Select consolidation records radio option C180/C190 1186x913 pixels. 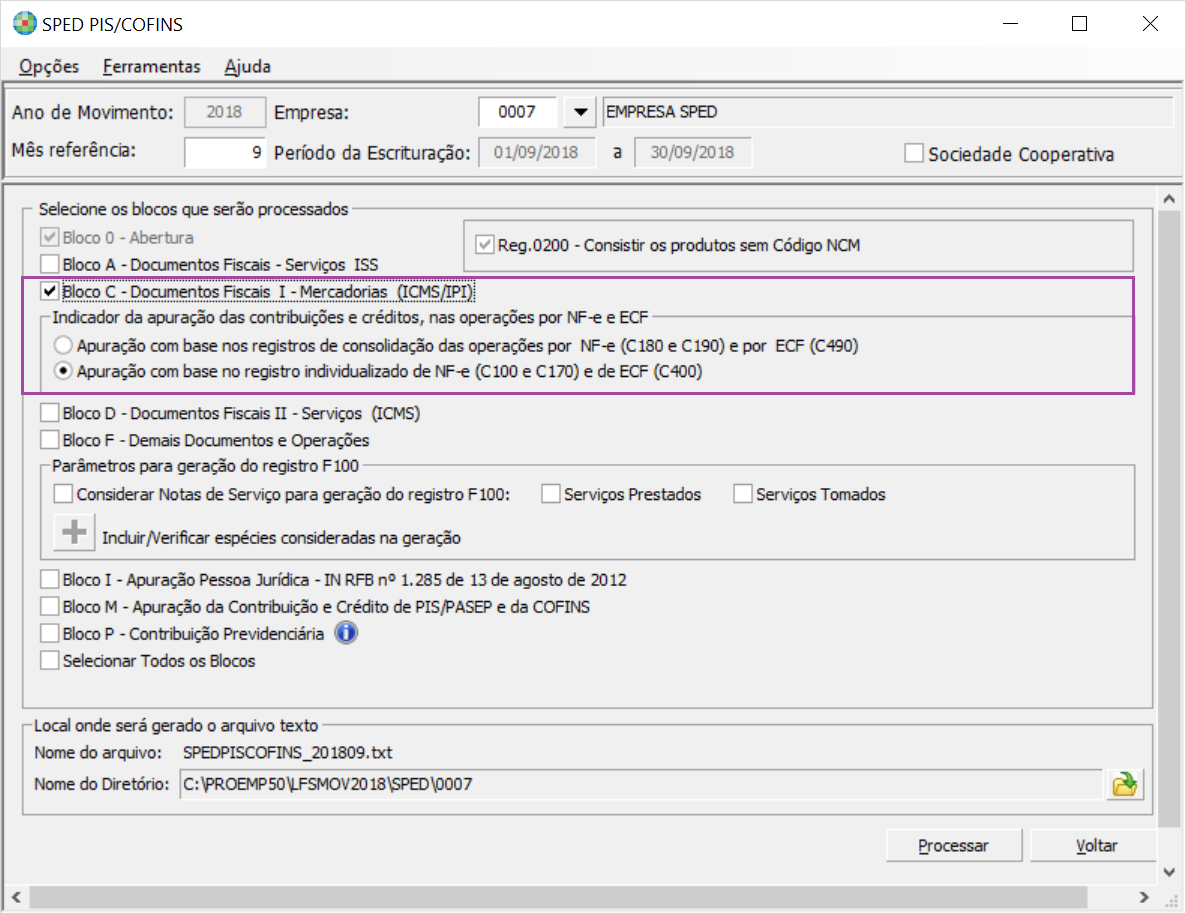[64, 346]
